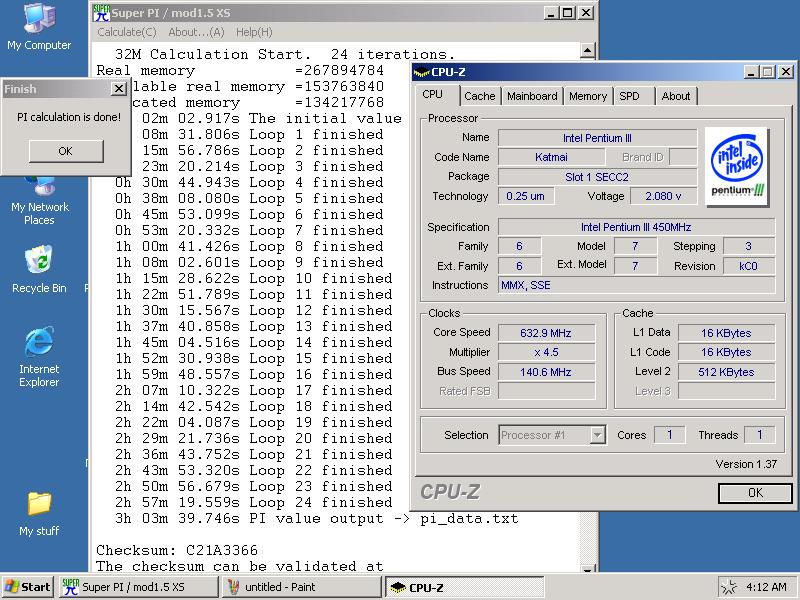Click the Intel Inside Pentium III logo
Image resolution: width=800 pixels, height=600 pixels.
[x=737, y=167]
